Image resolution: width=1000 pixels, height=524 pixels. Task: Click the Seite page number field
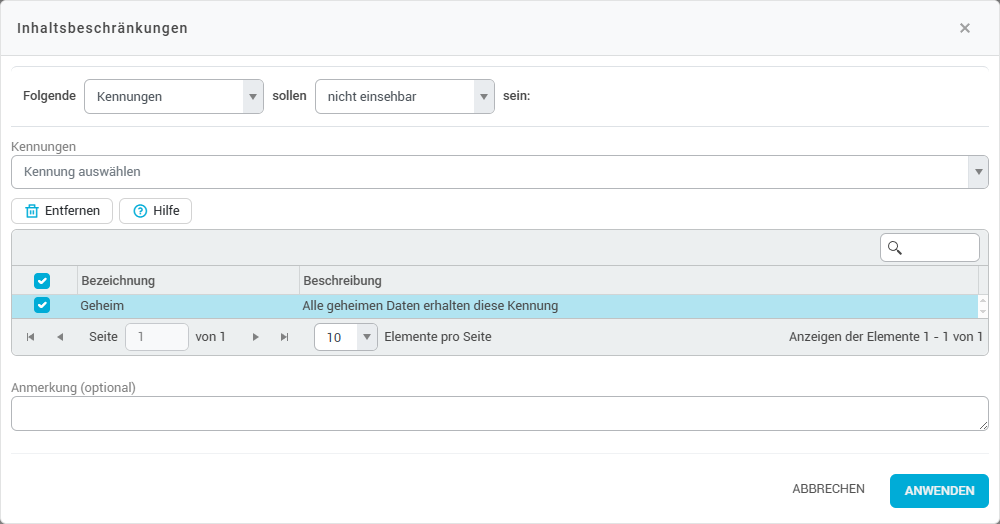(x=156, y=338)
